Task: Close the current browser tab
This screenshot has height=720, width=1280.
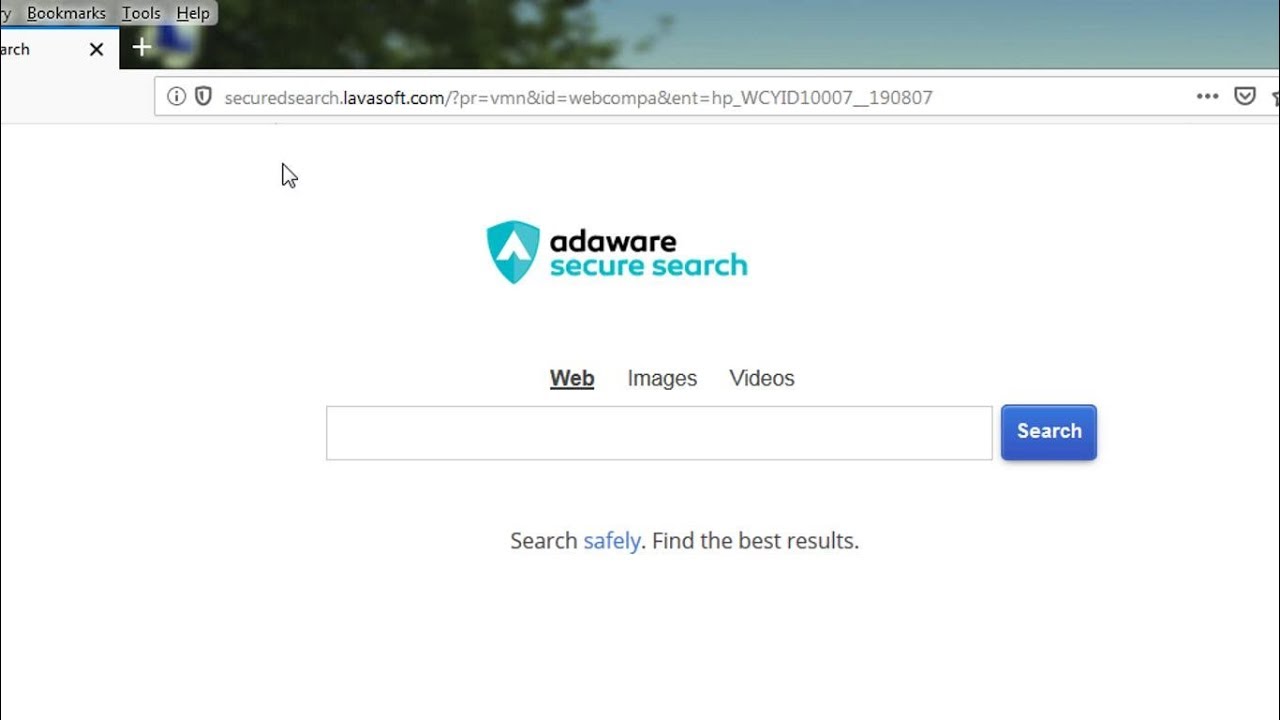Action: pos(96,49)
